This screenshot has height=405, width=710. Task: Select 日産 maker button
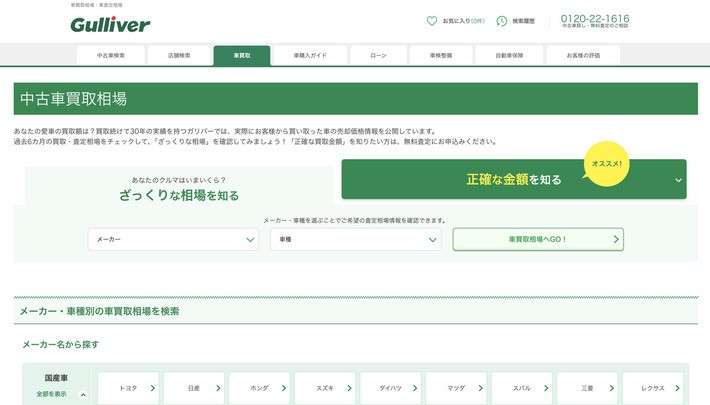(x=194, y=388)
